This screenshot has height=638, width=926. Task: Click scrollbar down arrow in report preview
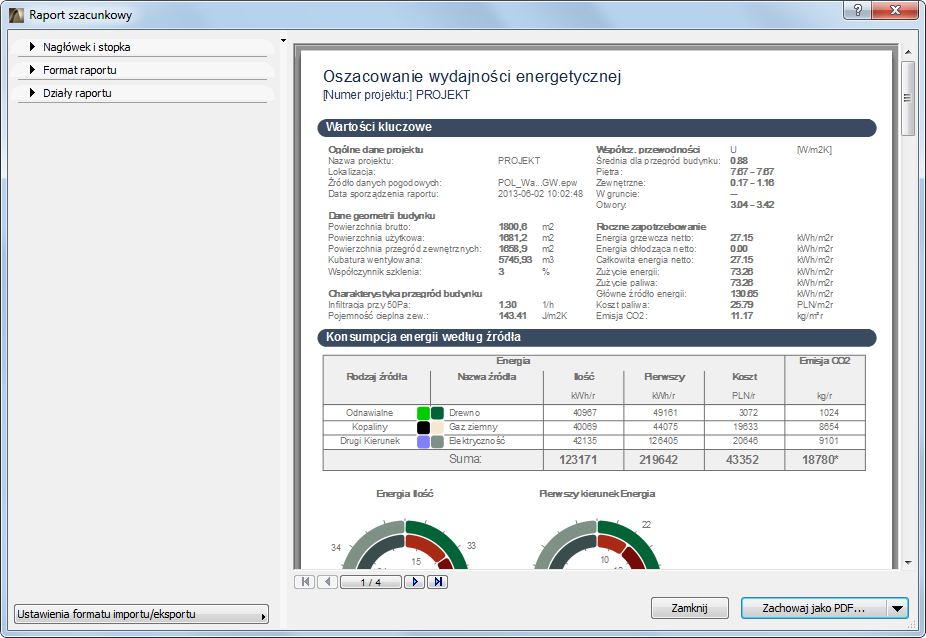point(907,563)
